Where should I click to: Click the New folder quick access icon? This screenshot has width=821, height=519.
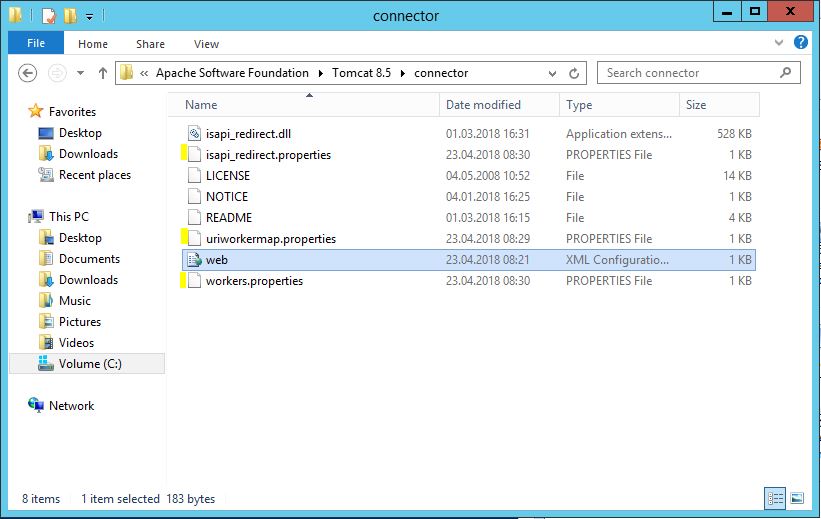click(70, 16)
